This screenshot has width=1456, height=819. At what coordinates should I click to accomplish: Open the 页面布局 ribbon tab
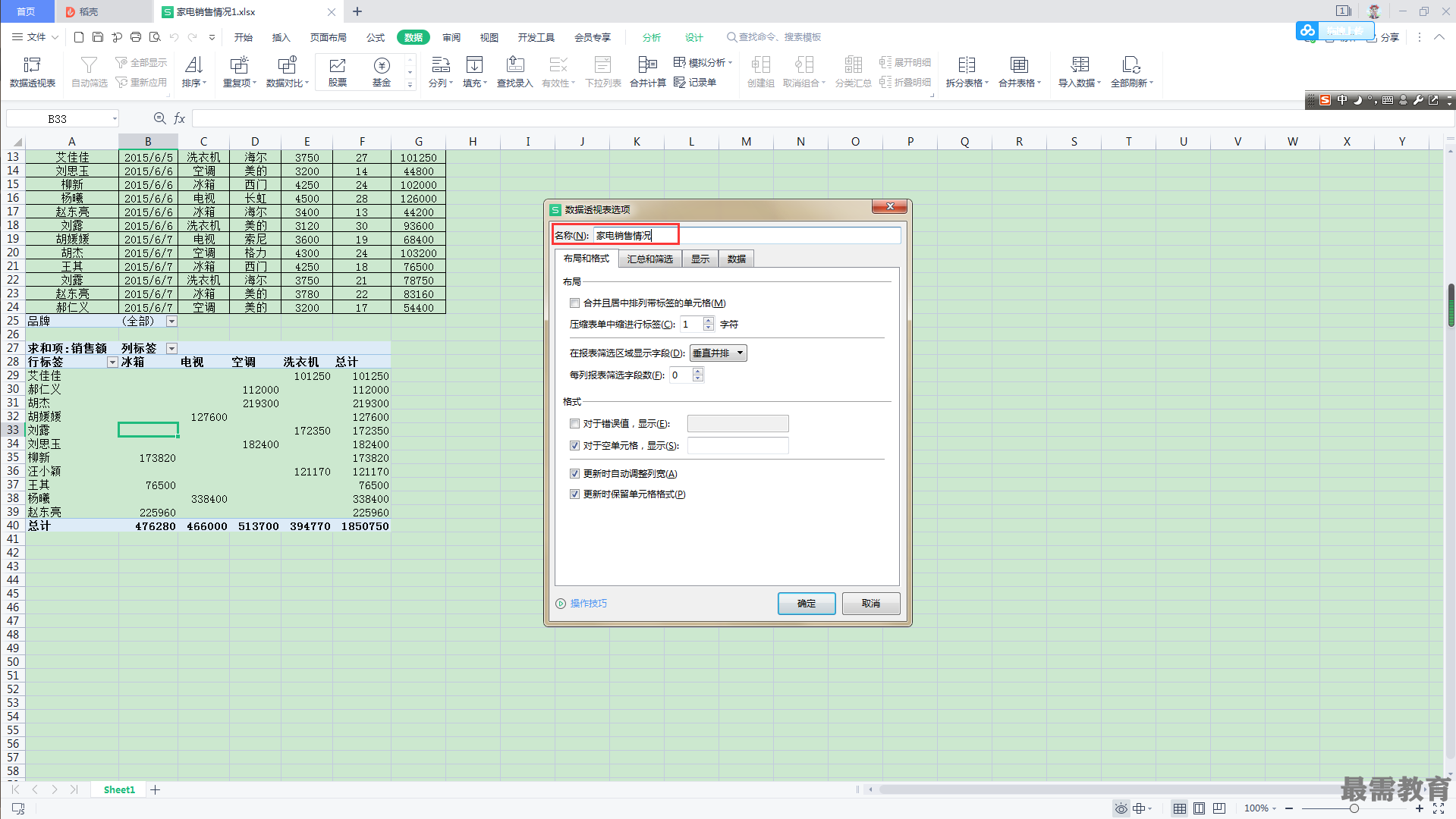pyautogui.click(x=329, y=37)
